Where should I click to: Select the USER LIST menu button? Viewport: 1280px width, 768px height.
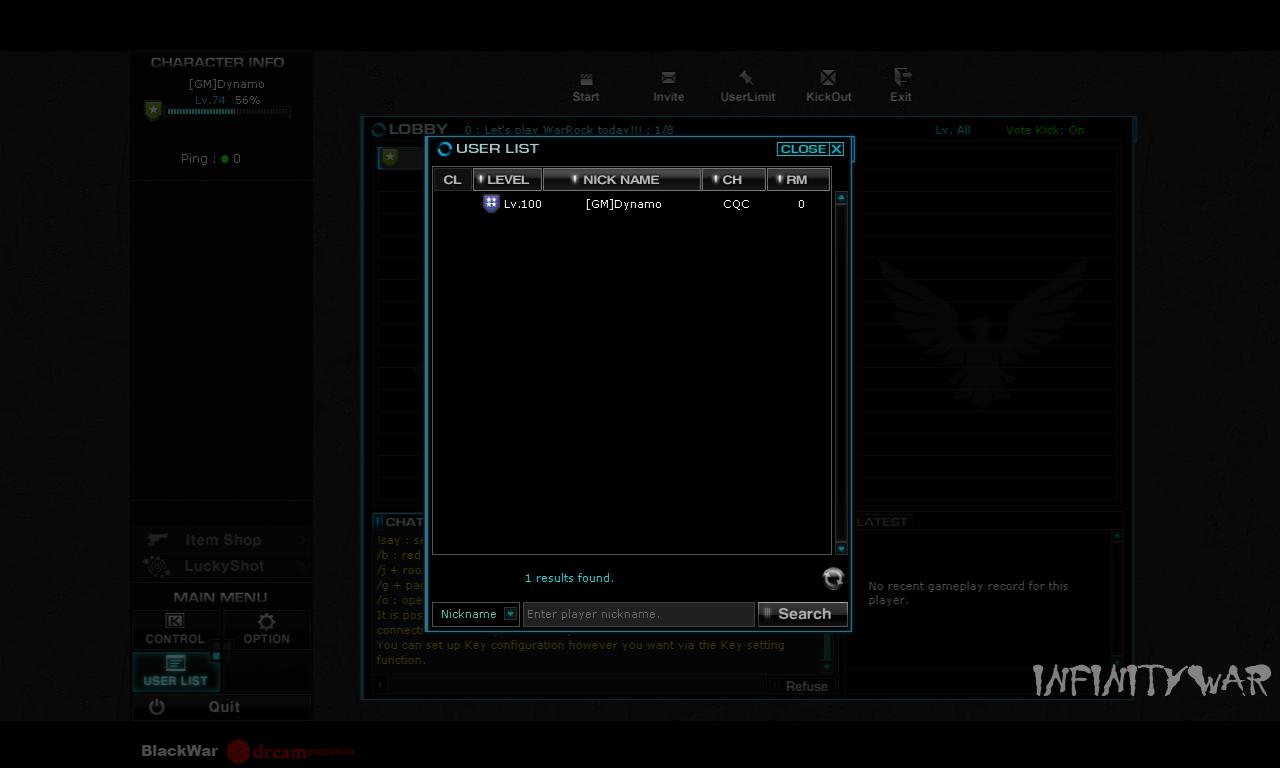(175, 672)
